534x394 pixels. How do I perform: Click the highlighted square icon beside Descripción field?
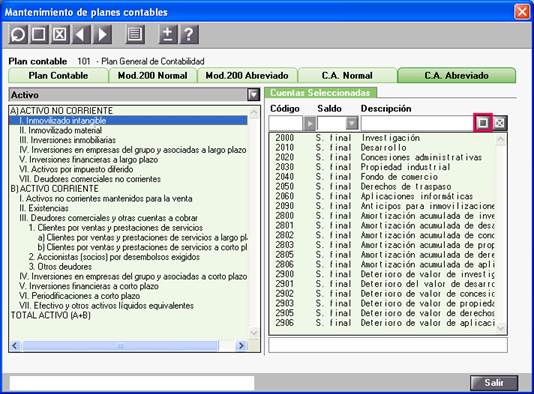pos(483,123)
